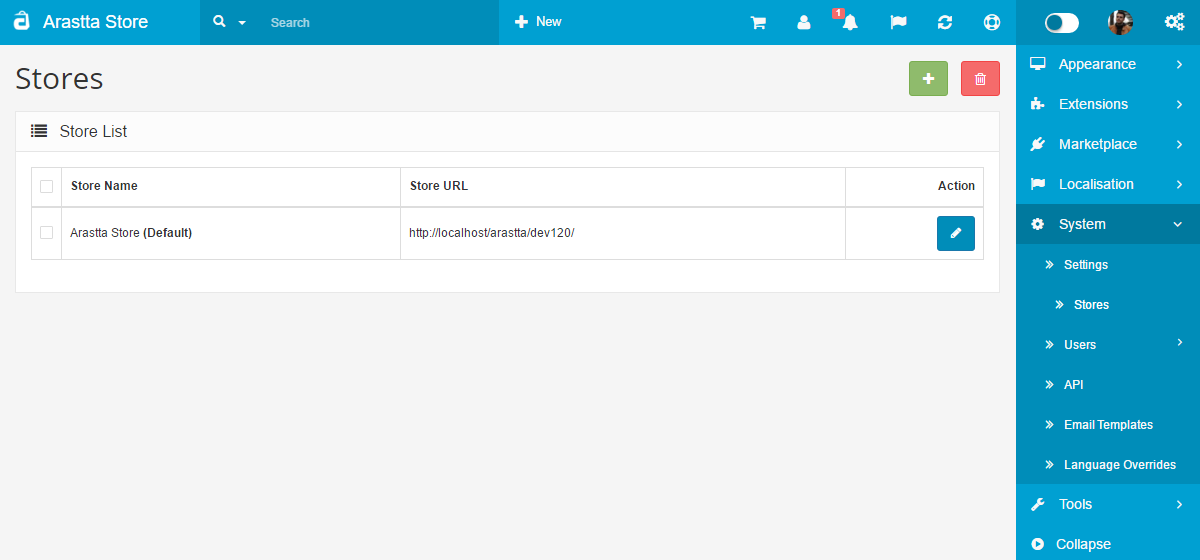
Task: Click the Store List panel title
Action: tap(93, 131)
